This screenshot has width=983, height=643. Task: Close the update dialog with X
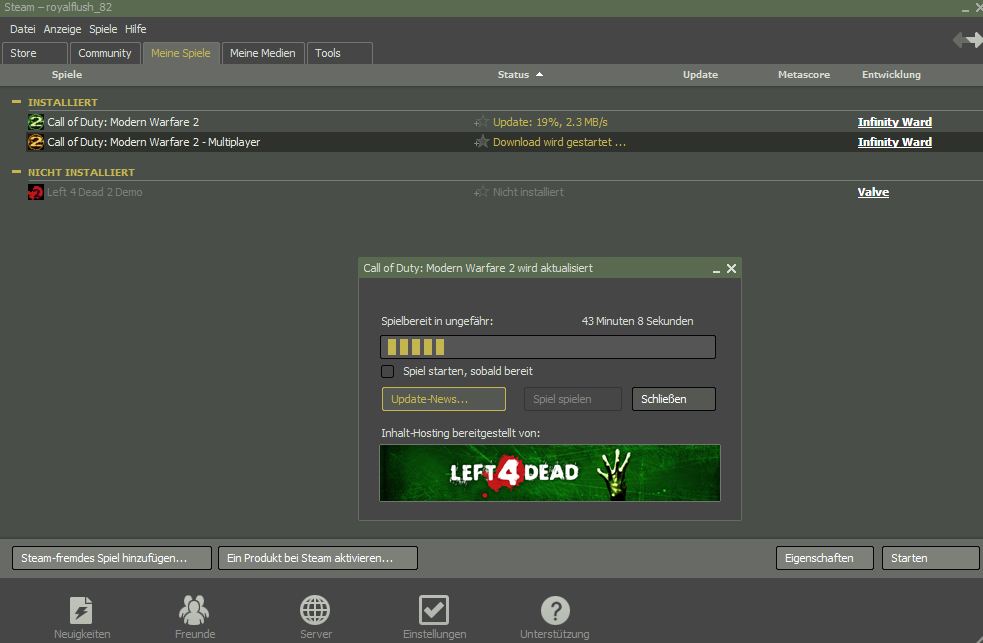[731, 268]
